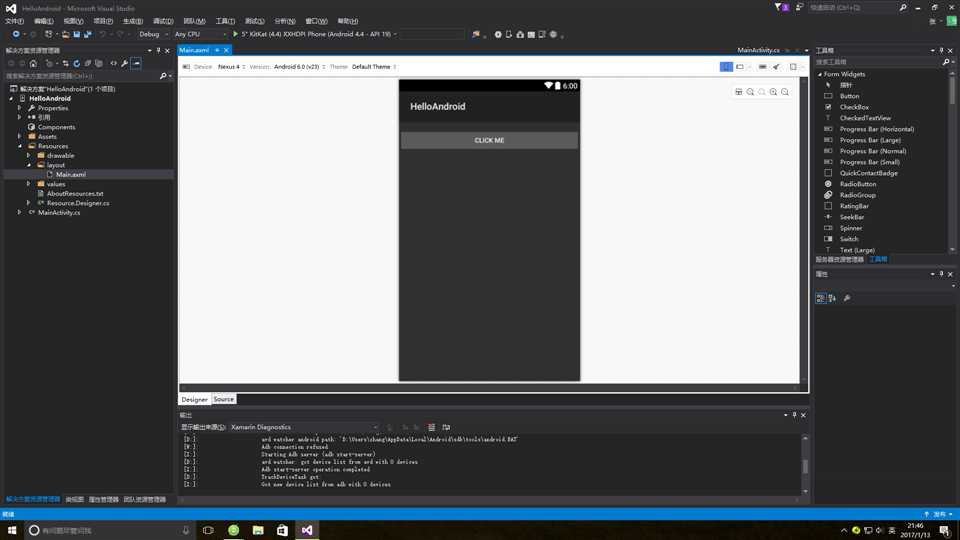Click the Save All toolbar icon
This screenshot has height=540, width=960.
[88, 34]
